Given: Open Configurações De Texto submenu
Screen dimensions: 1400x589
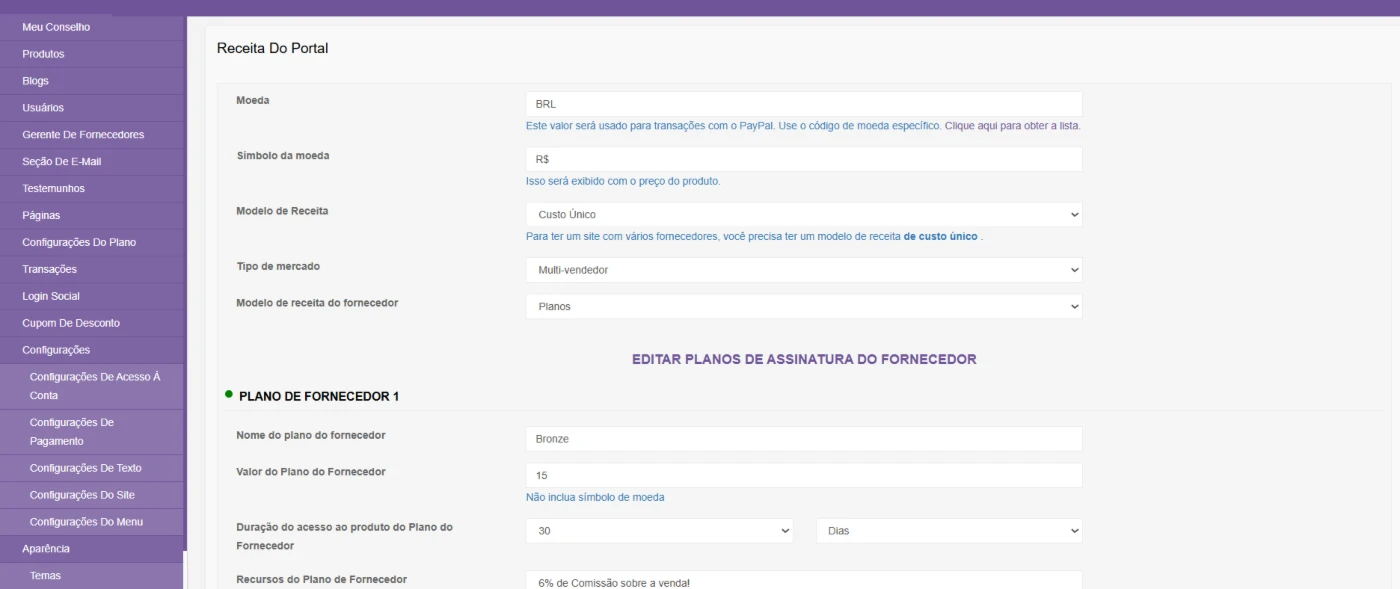Looking at the screenshot, I should pyautogui.click(x=92, y=468).
